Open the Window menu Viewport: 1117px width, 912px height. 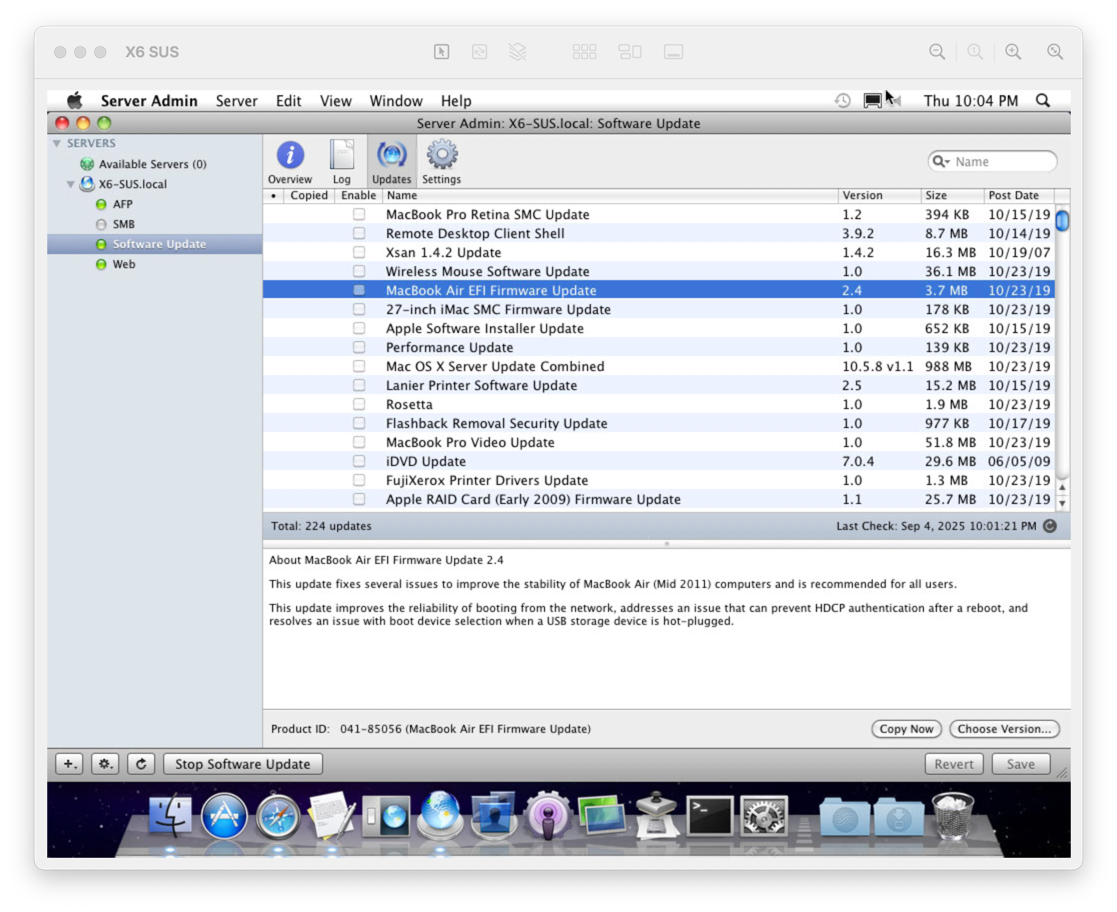tap(396, 100)
